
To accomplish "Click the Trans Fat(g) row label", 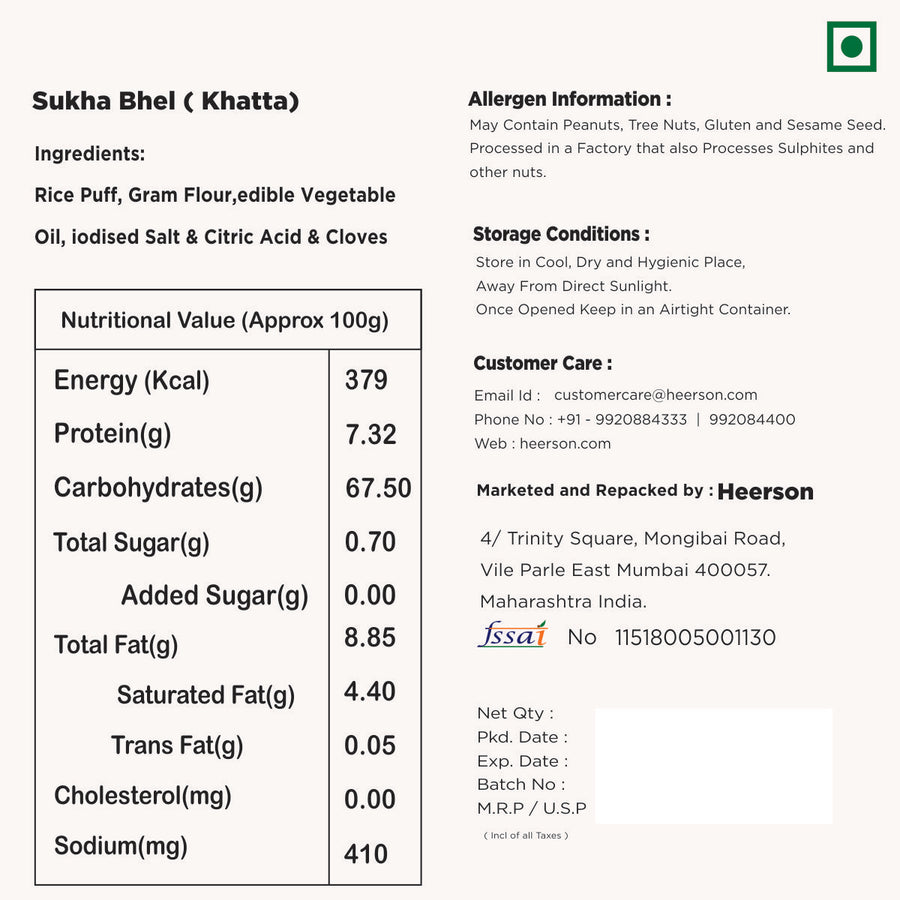I will pos(177,746).
